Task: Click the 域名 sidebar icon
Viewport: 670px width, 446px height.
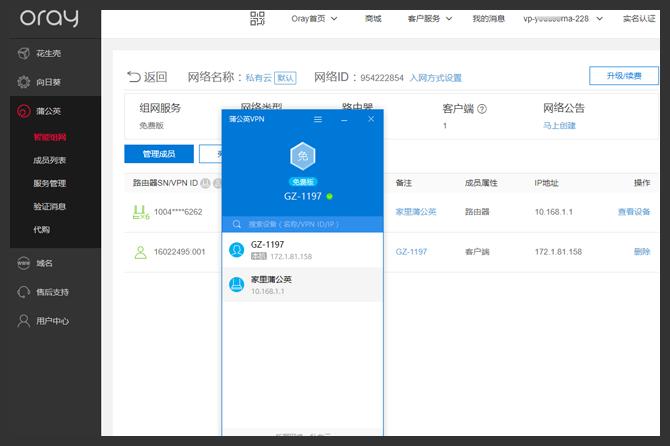Action: click(24, 263)
